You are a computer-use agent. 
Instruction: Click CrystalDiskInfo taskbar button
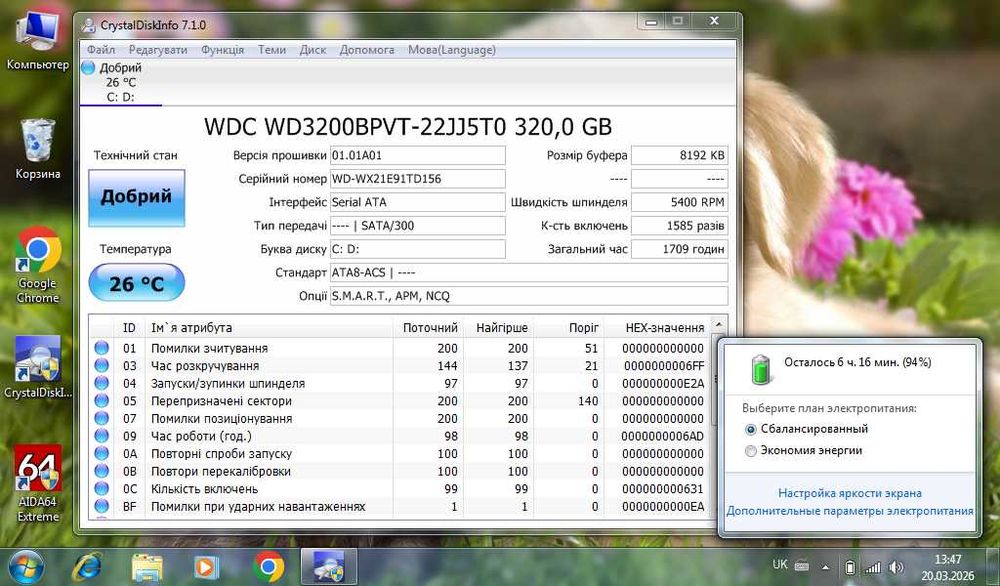coord(329,567)
